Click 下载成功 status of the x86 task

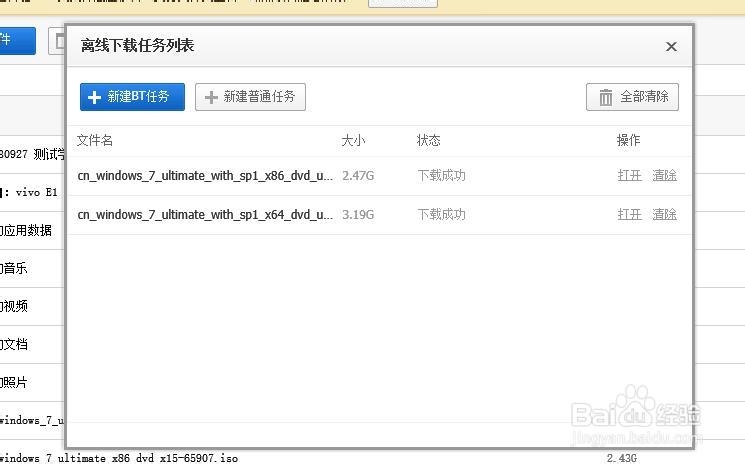441,176
